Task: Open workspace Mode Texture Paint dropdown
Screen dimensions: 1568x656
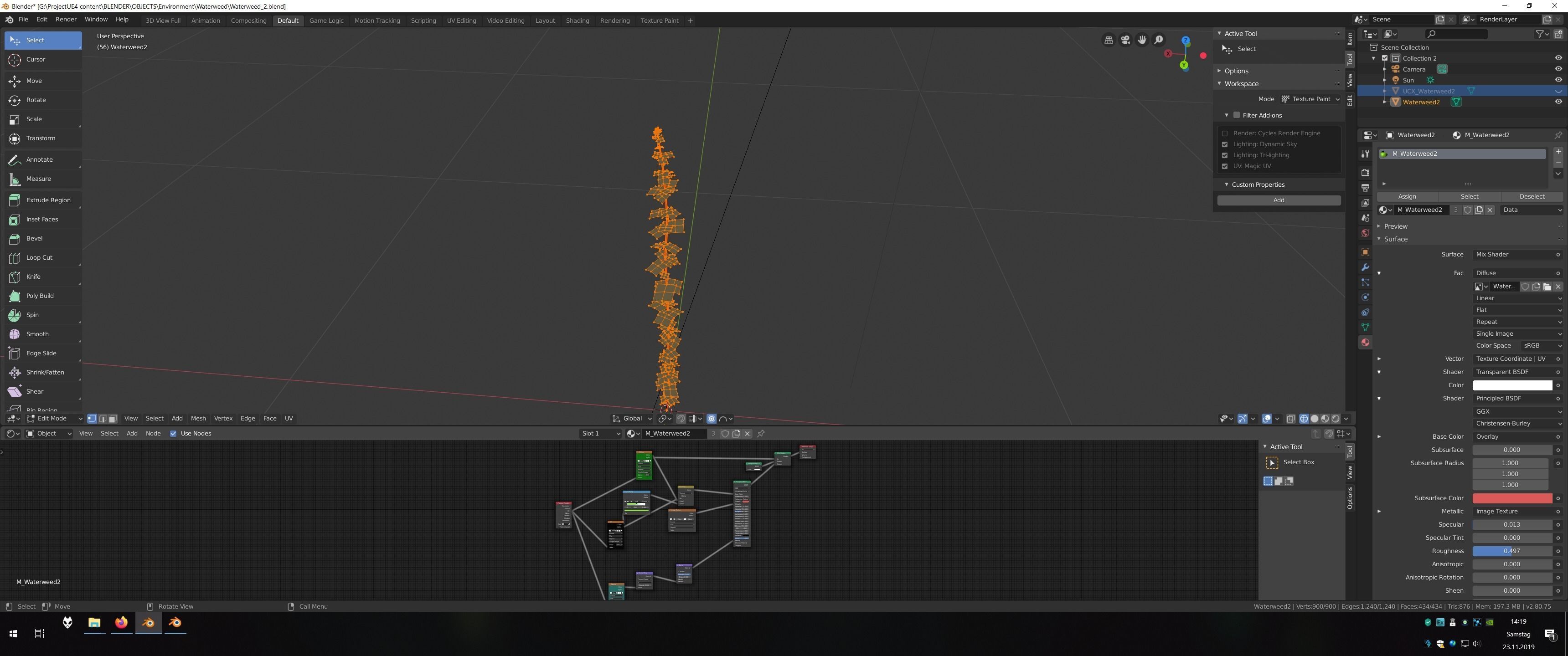Action: click(1310, 99)
